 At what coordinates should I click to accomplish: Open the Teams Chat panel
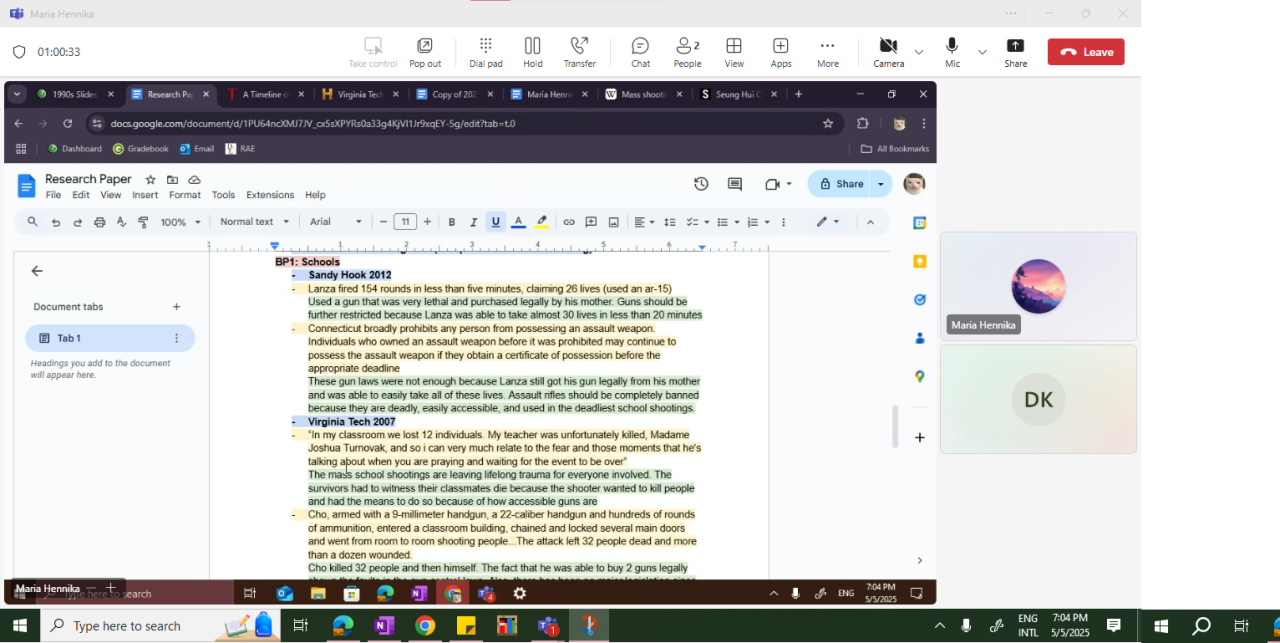(x=640, y=51)
